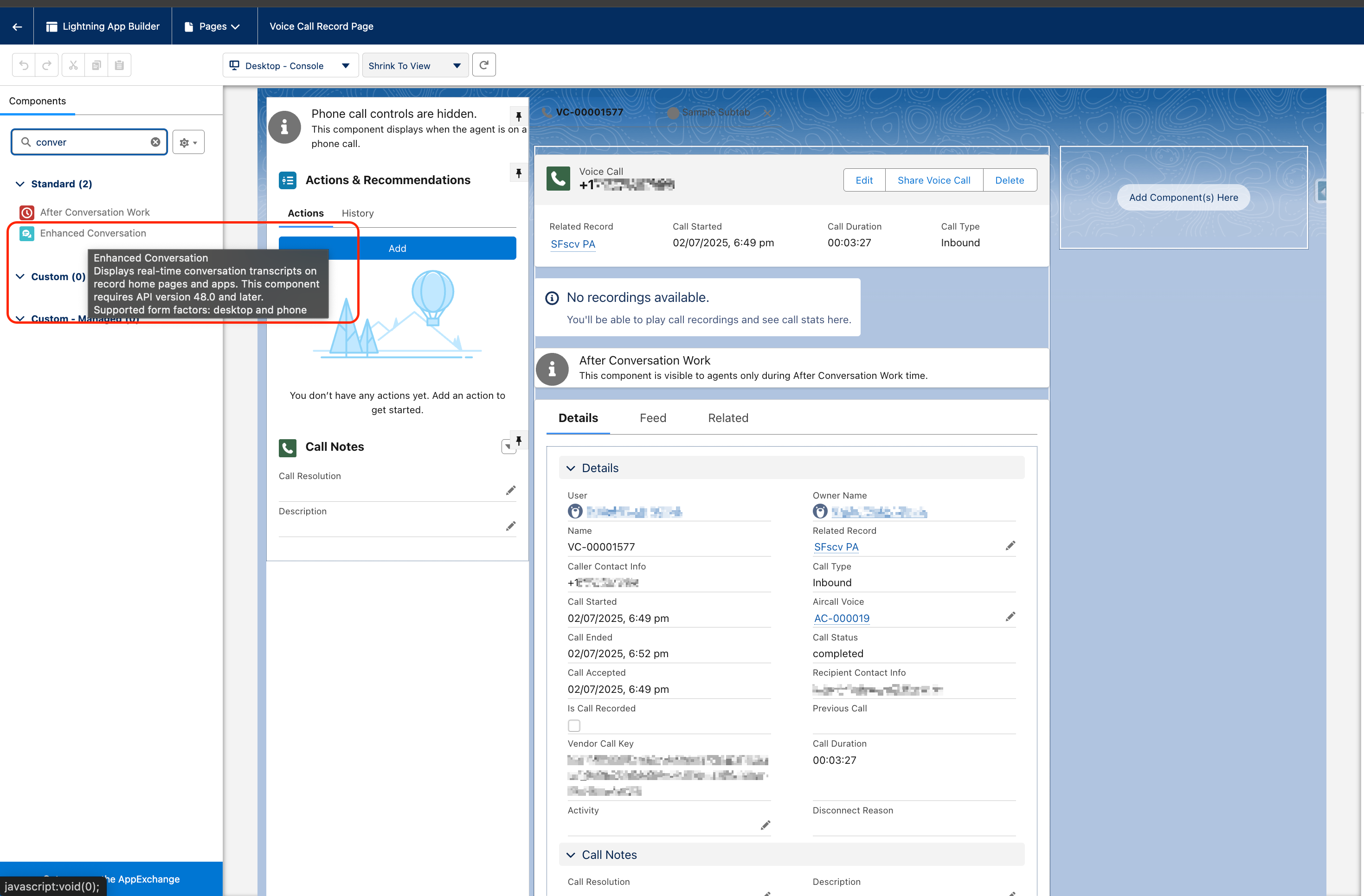This screenshot has height=896, width=1364.
Task: Expand the right side properties panel handle
Action: pyautogui.click(x=1322, y=192)
